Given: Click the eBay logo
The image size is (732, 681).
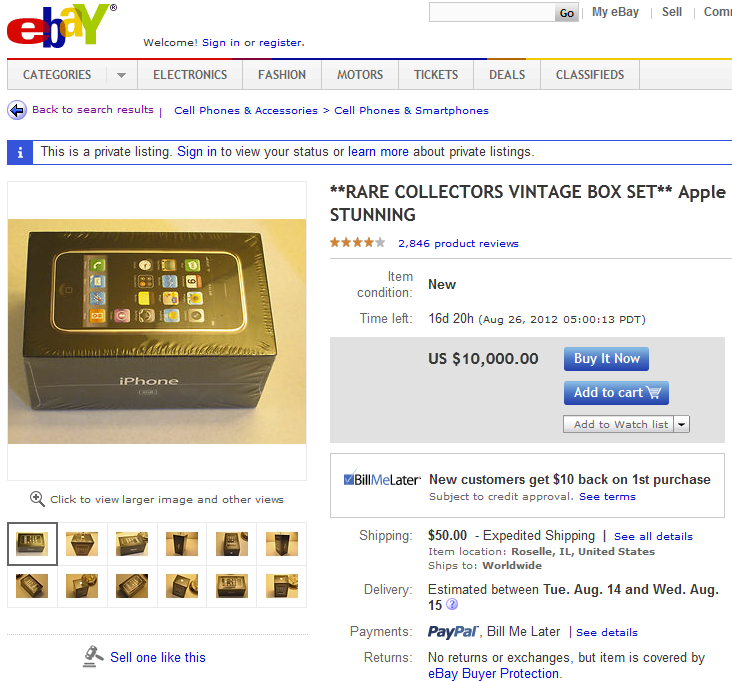Looking at the screenshot, I should click(x=62, y=26).
